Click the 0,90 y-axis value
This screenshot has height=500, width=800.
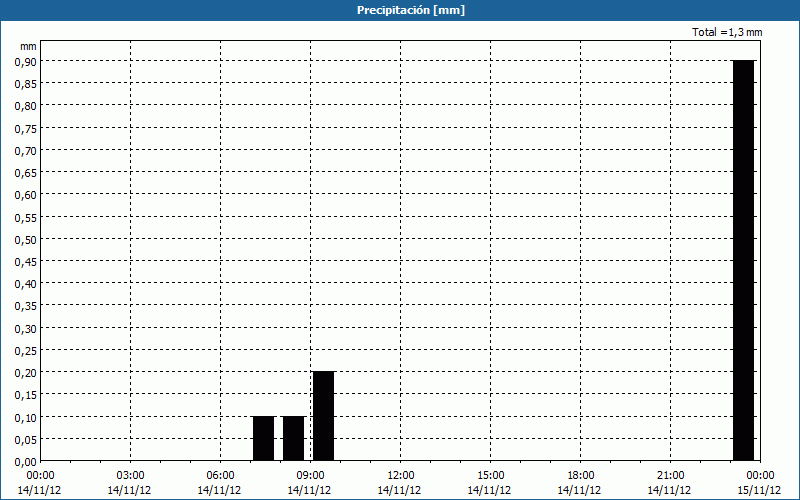[x=26, y=61]
